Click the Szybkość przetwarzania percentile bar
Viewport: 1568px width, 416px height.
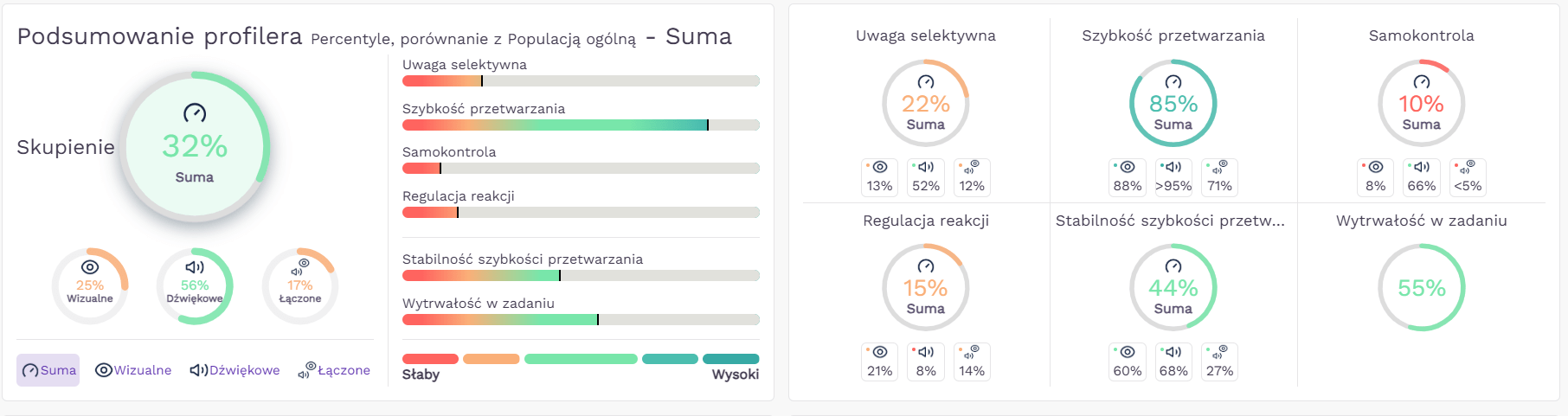click(581, 125)
